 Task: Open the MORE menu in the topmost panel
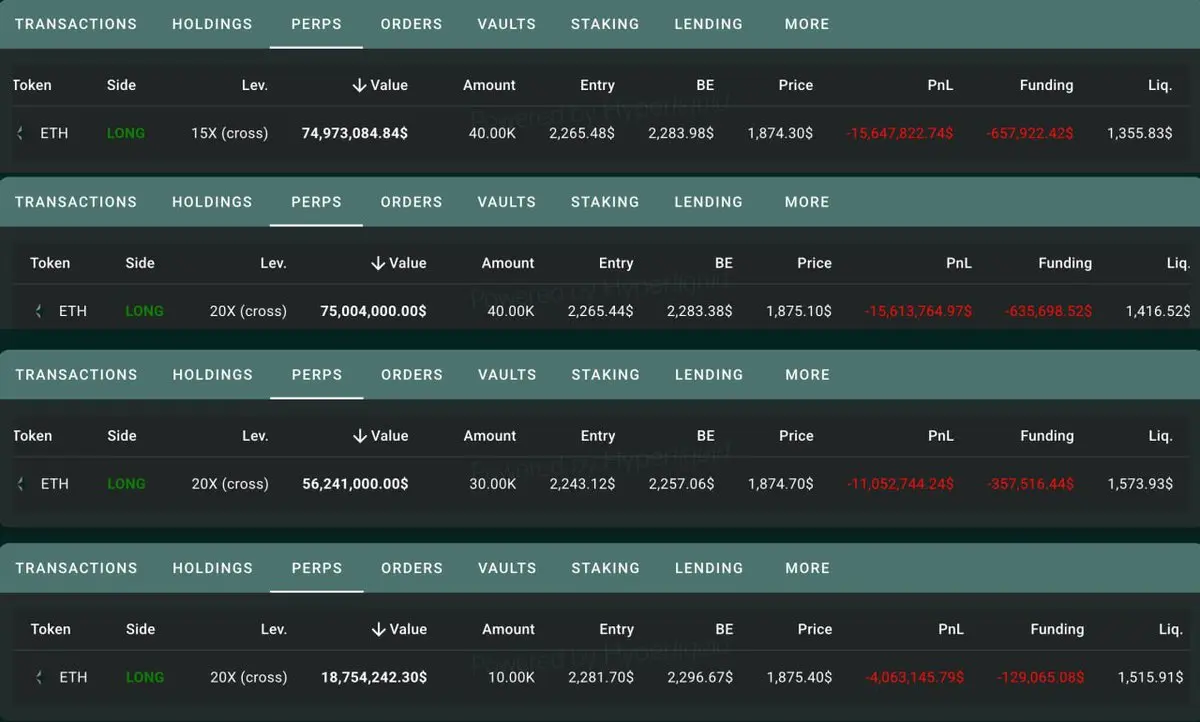click(x=807, y=24)
